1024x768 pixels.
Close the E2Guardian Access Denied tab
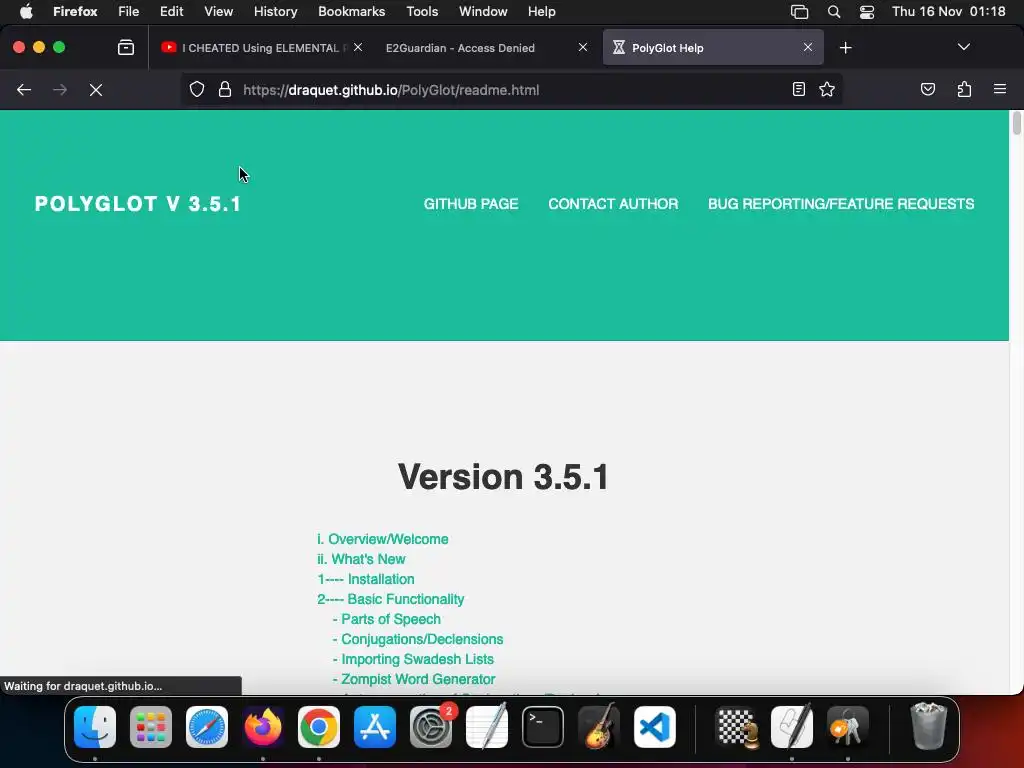coord(583,47)
